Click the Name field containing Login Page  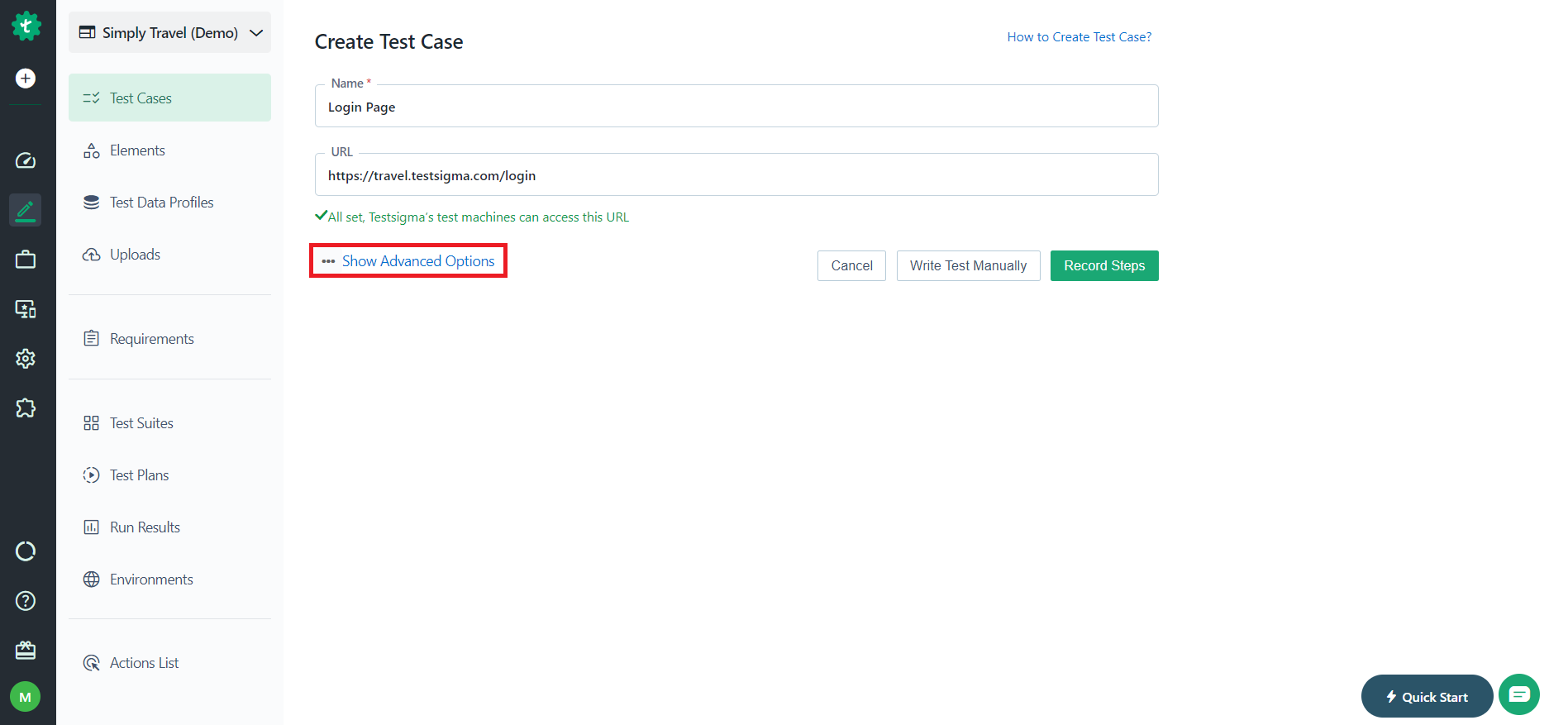click(x=736, y=106)
